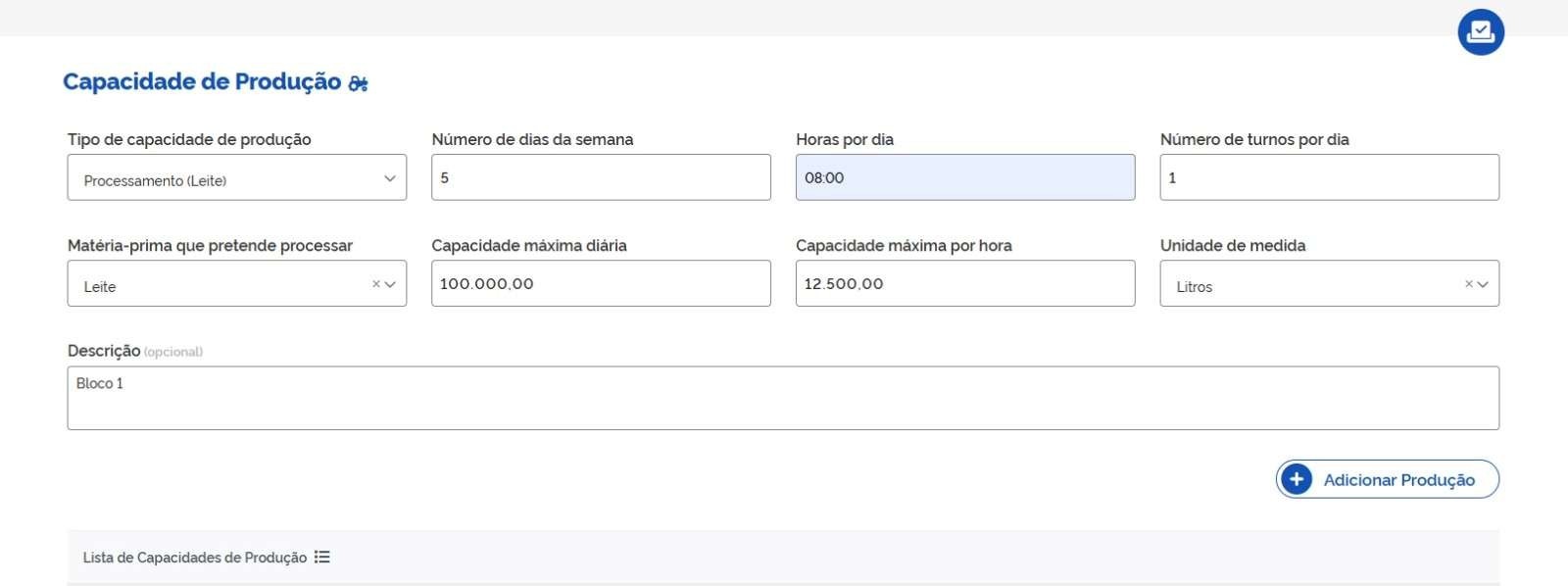Image resolution: width=1568 pixels, height=586 pixels.
Task: Click the plus icon in Adicionar Produção
Action: (1297, 479)
